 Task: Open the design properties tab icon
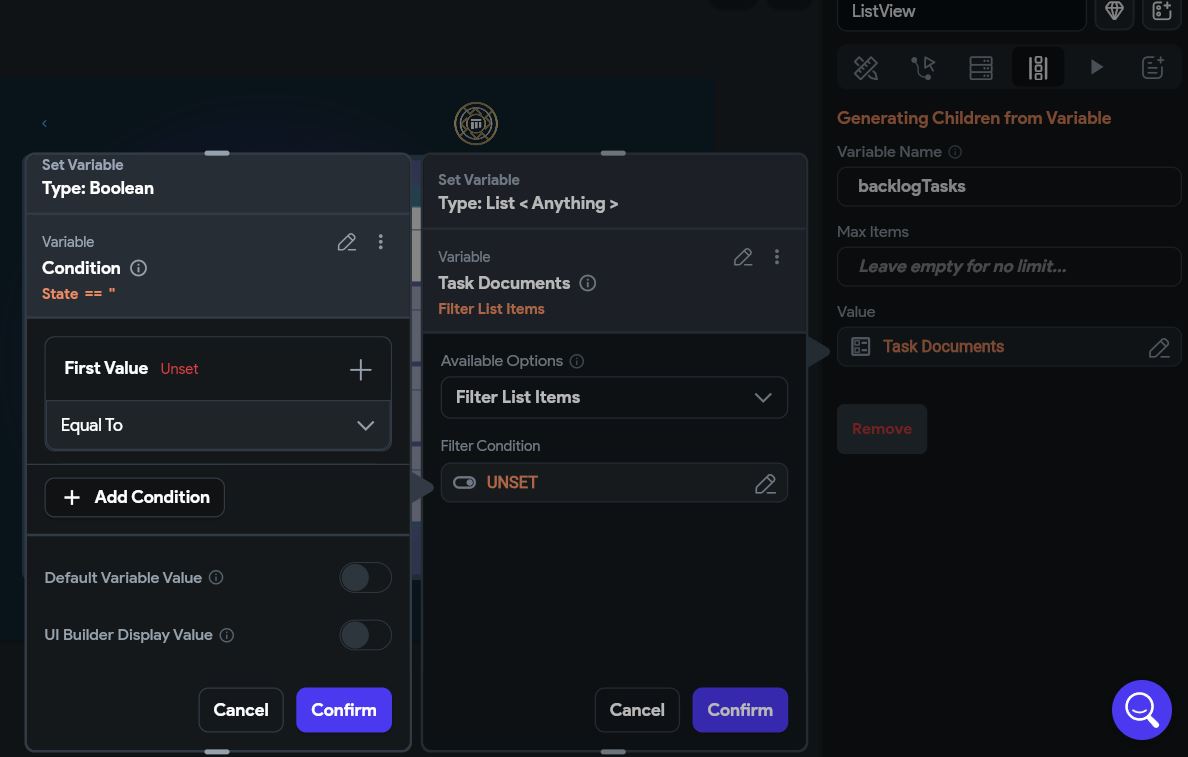[x=866, y=68]
